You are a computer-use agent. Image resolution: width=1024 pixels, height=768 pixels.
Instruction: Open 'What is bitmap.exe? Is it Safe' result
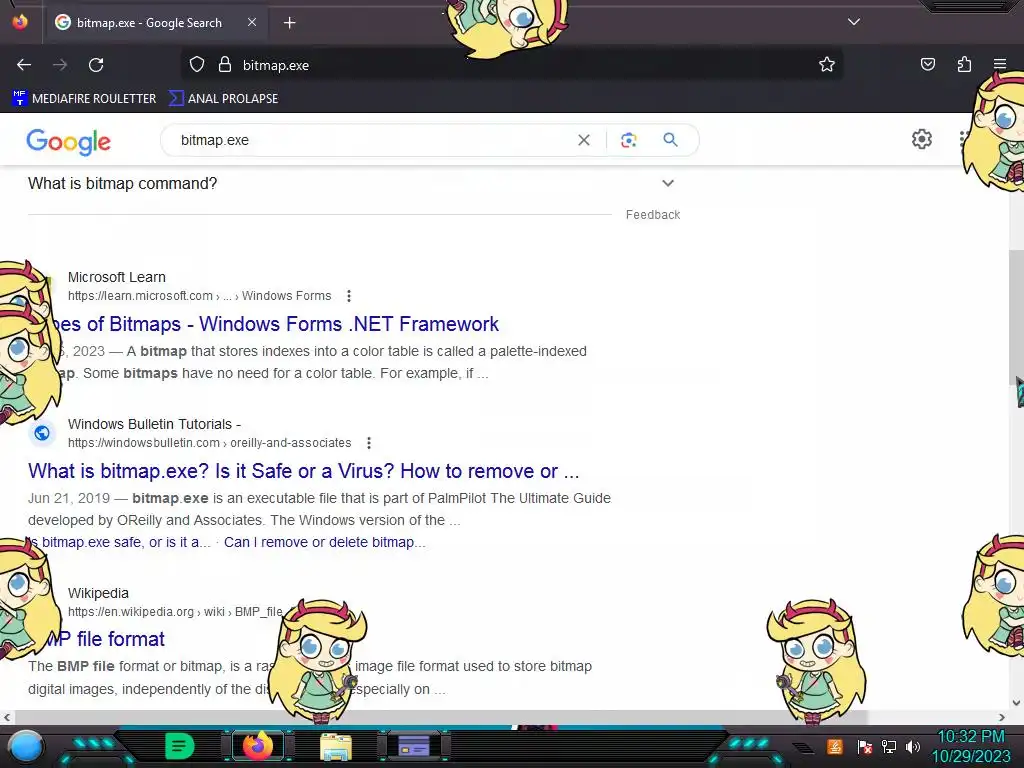pos(304,471)
